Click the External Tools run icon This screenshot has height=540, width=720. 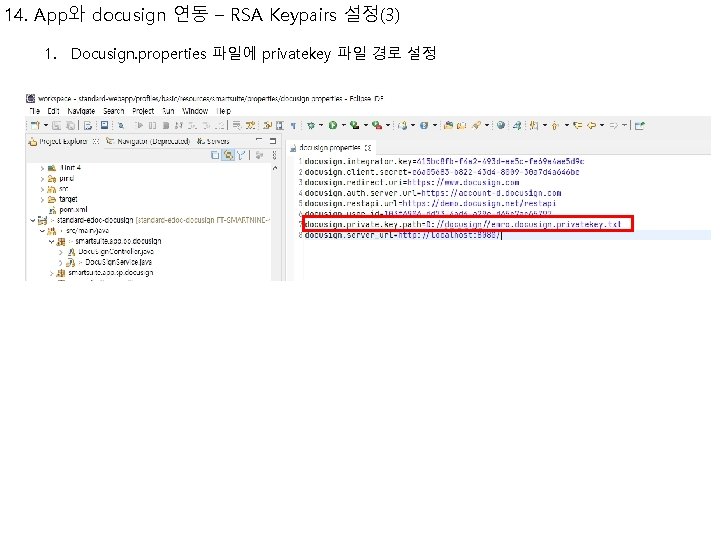point(377,125)
